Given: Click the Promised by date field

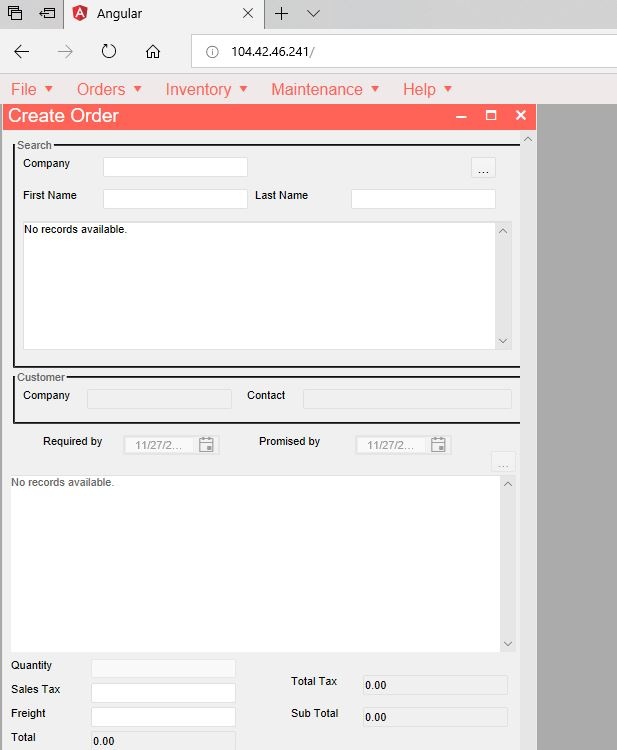Looking at the screenshot, I should click(391, 445).
